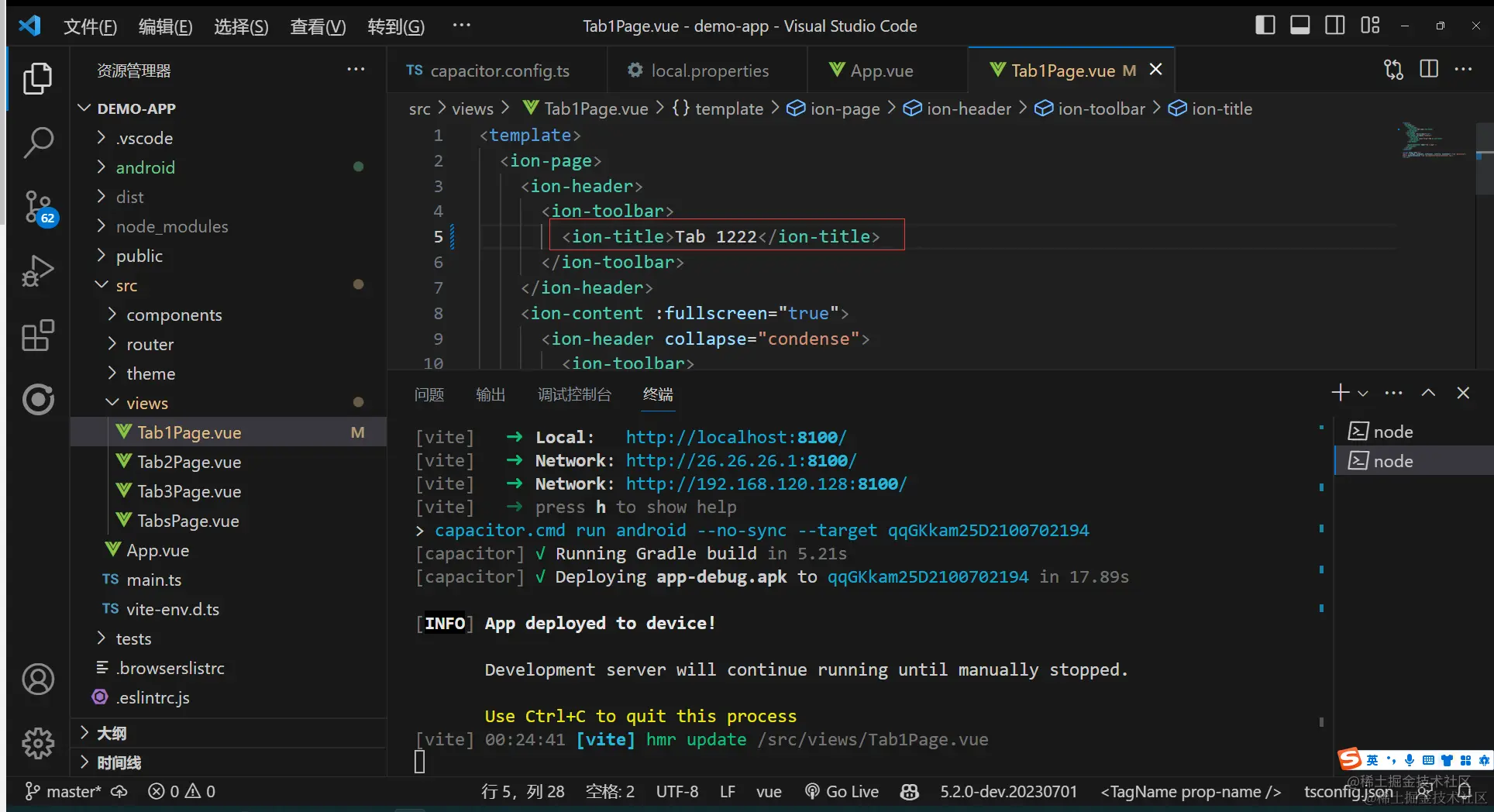Collapse the views folder
The image size is (1494, 812).
[229, 403]
